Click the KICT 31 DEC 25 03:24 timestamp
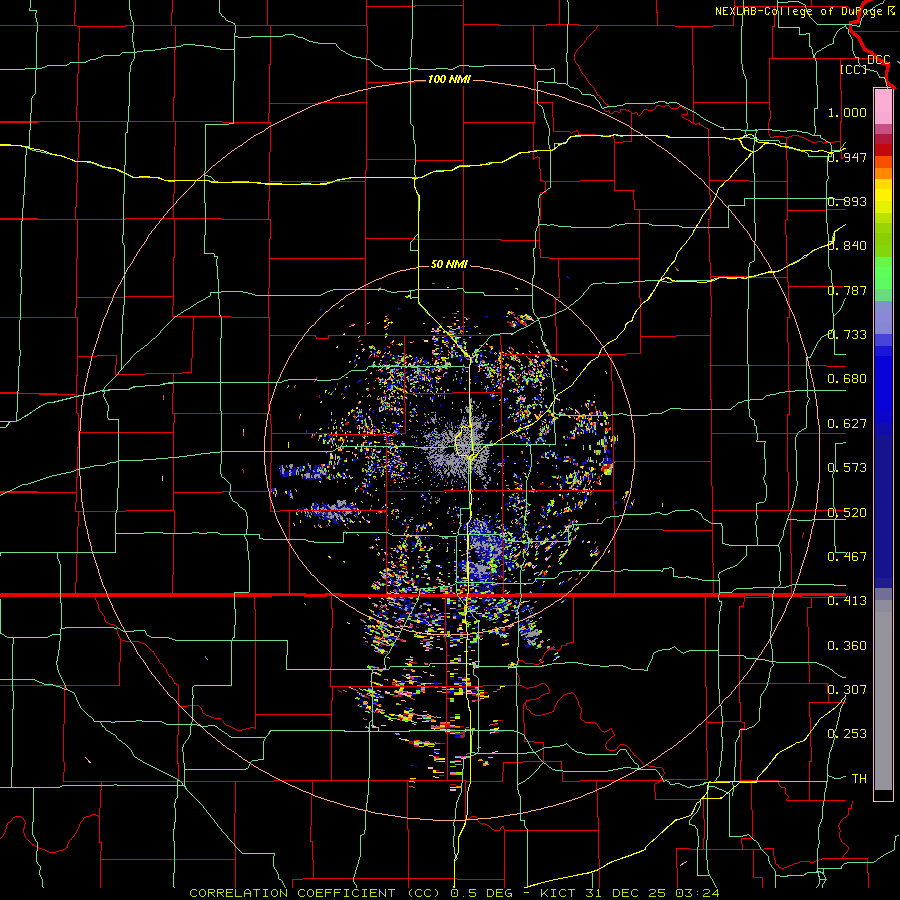900x900 pixels. pos(629,893)
